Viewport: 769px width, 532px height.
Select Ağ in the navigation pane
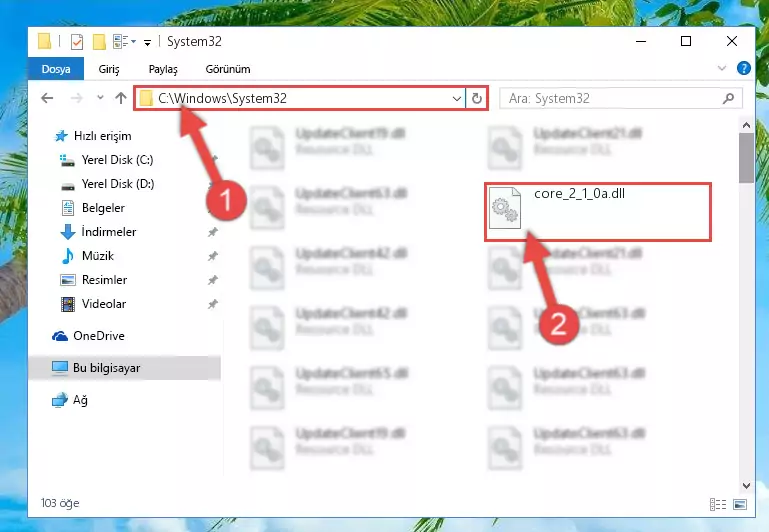[x=80, y=400]
